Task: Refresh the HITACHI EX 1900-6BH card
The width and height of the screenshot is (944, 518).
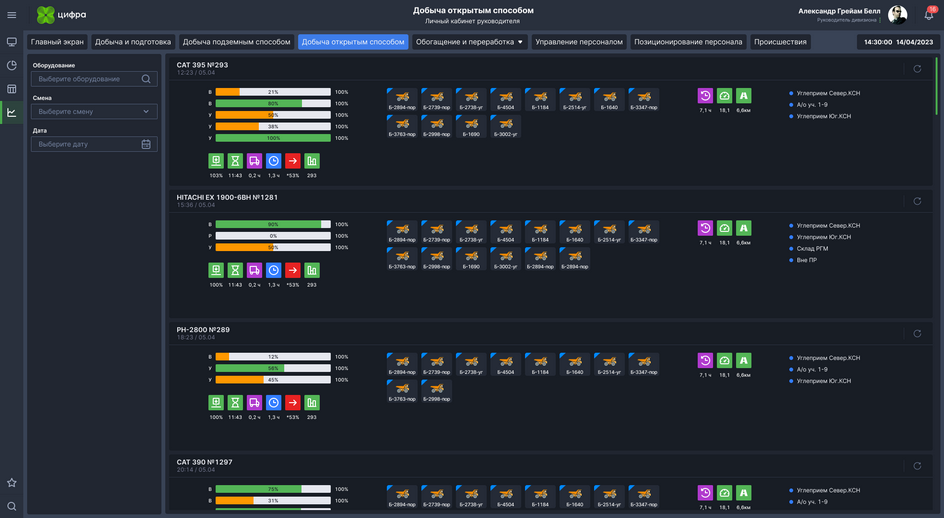Action: pyautogui.click(x=917, y=201)
